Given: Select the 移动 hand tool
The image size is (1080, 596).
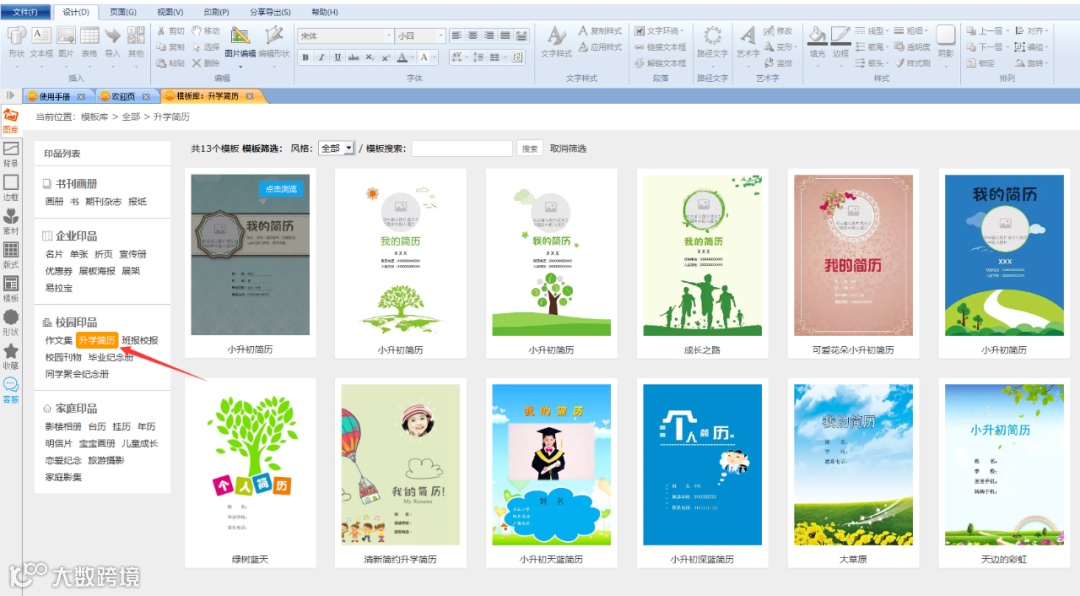Looking at the screenshot, I should 205,31.
